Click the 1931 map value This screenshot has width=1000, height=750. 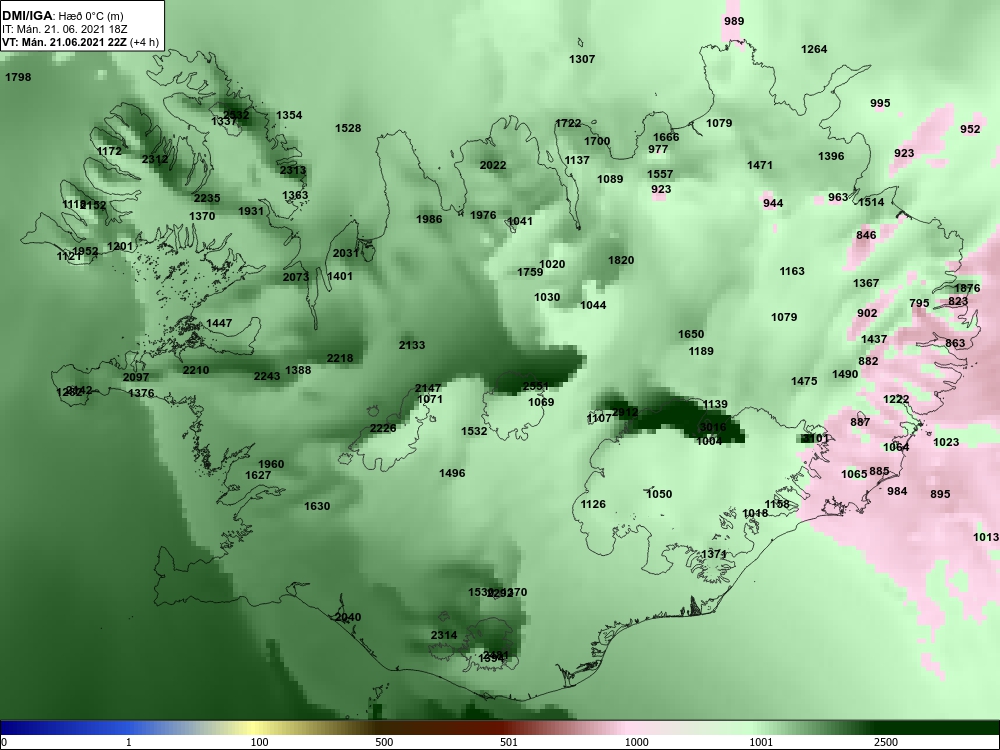tap(251, 211)
